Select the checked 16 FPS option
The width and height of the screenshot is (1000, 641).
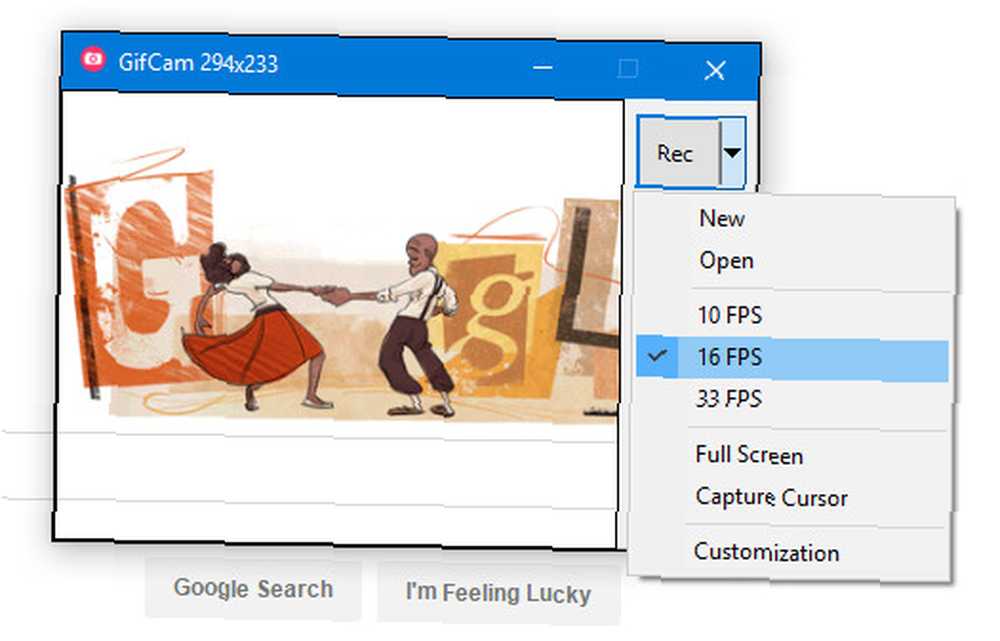point(791,357)
